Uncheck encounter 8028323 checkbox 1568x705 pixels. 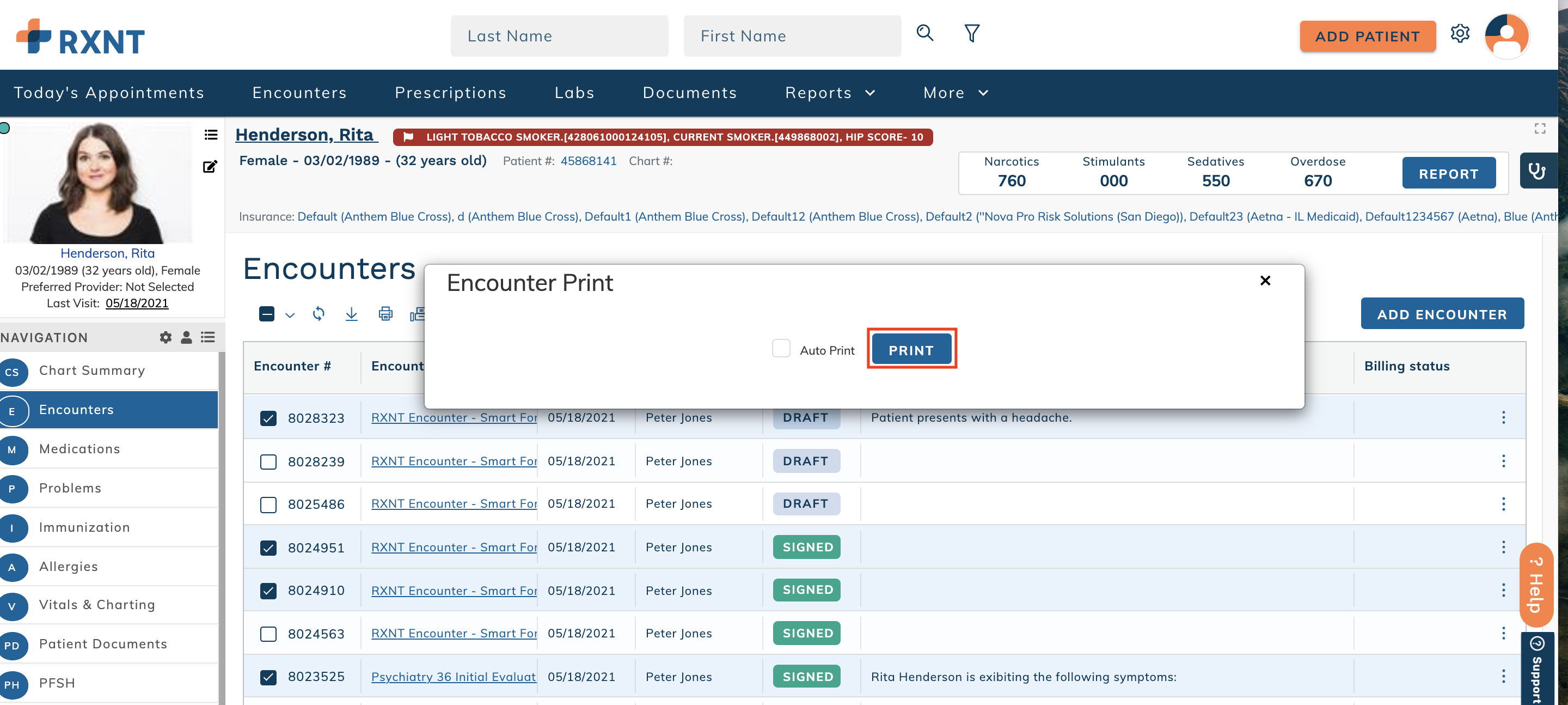pos(268,418)
